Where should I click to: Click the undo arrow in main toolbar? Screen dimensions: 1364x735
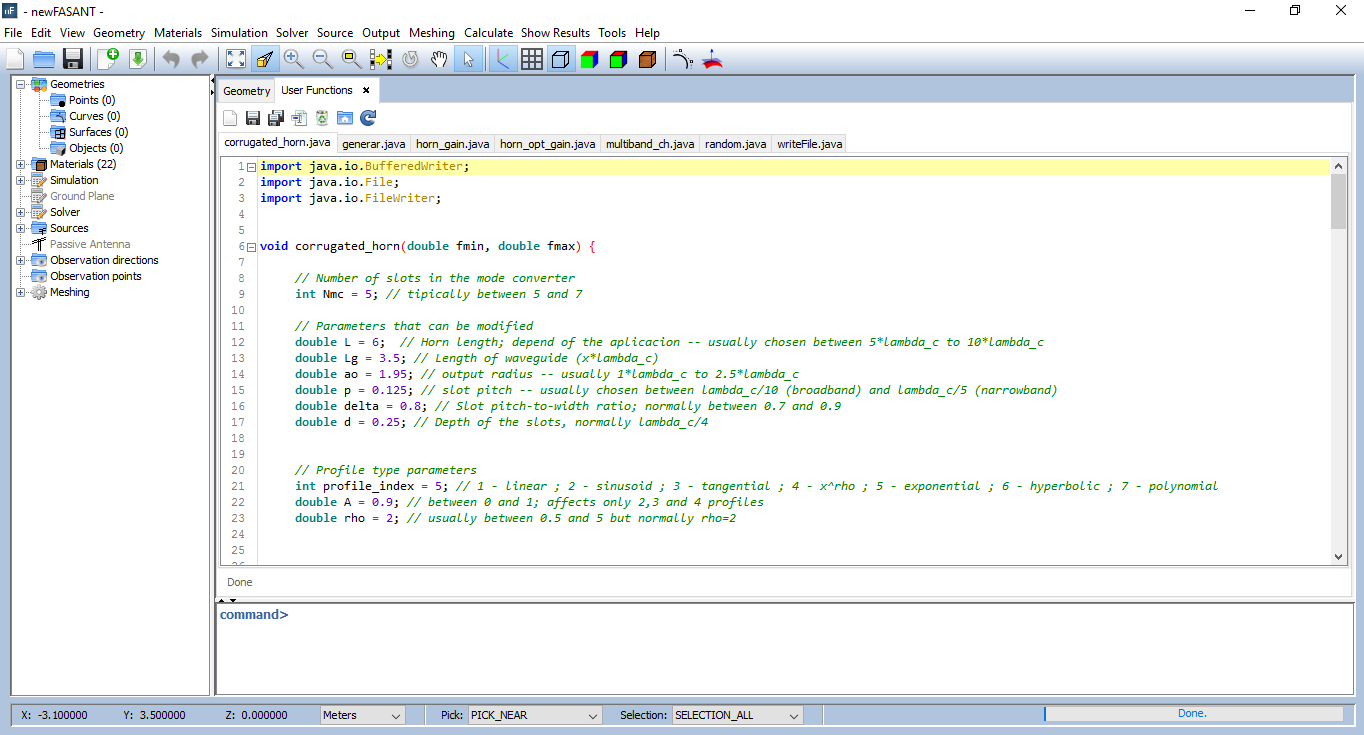(171, 59)
